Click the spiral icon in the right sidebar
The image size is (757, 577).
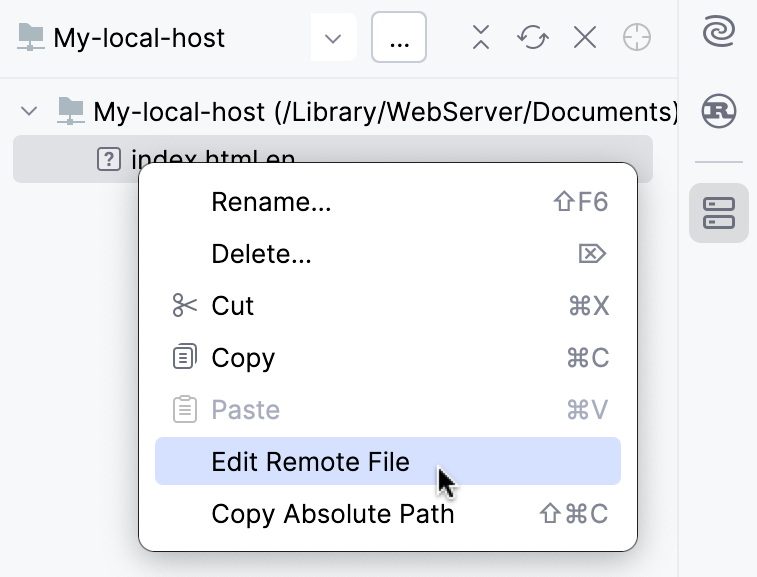tap(718, 33)
